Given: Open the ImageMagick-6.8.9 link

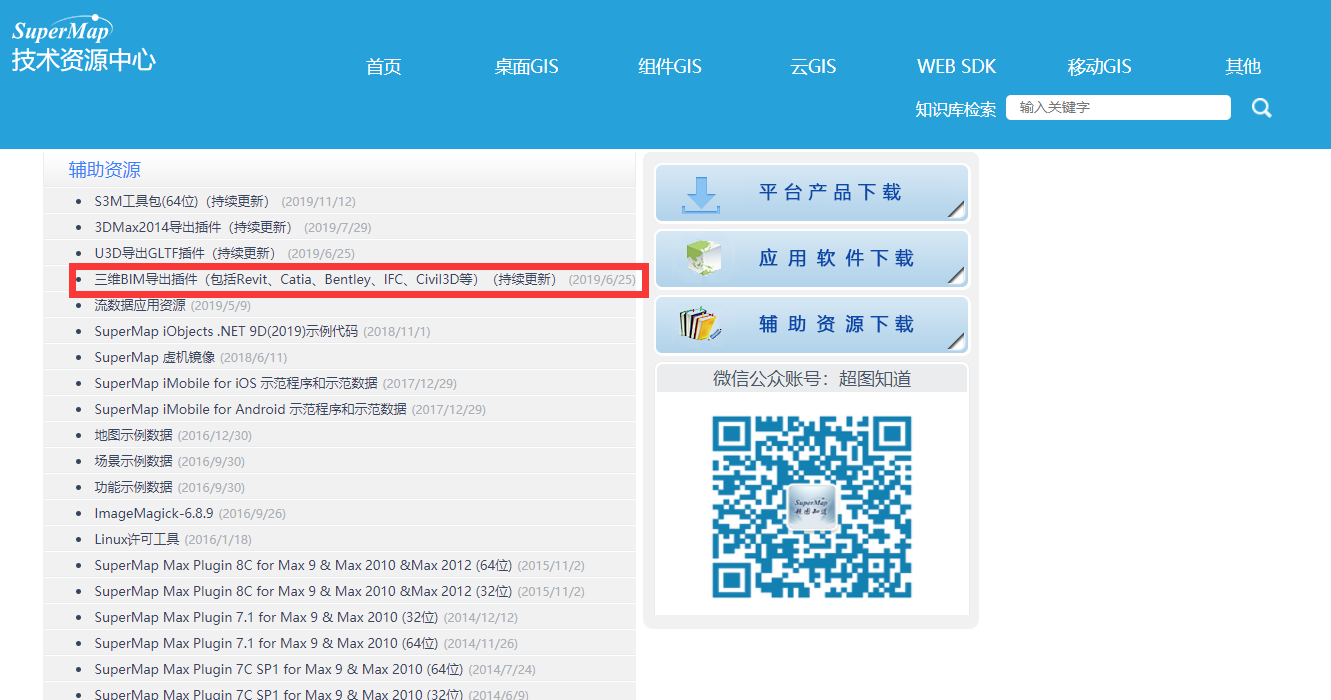Looking at the screenshot, I should (x=154, y=513).
